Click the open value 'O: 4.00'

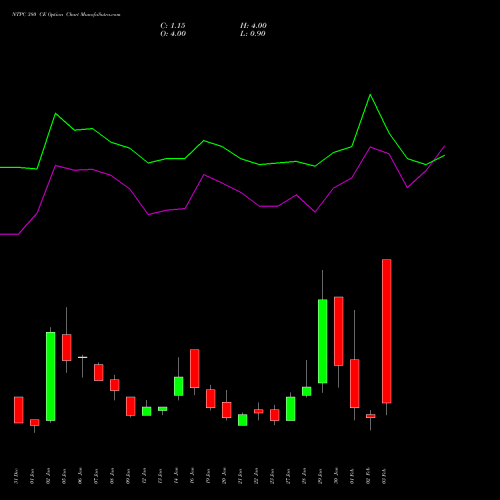coord(173,34)
